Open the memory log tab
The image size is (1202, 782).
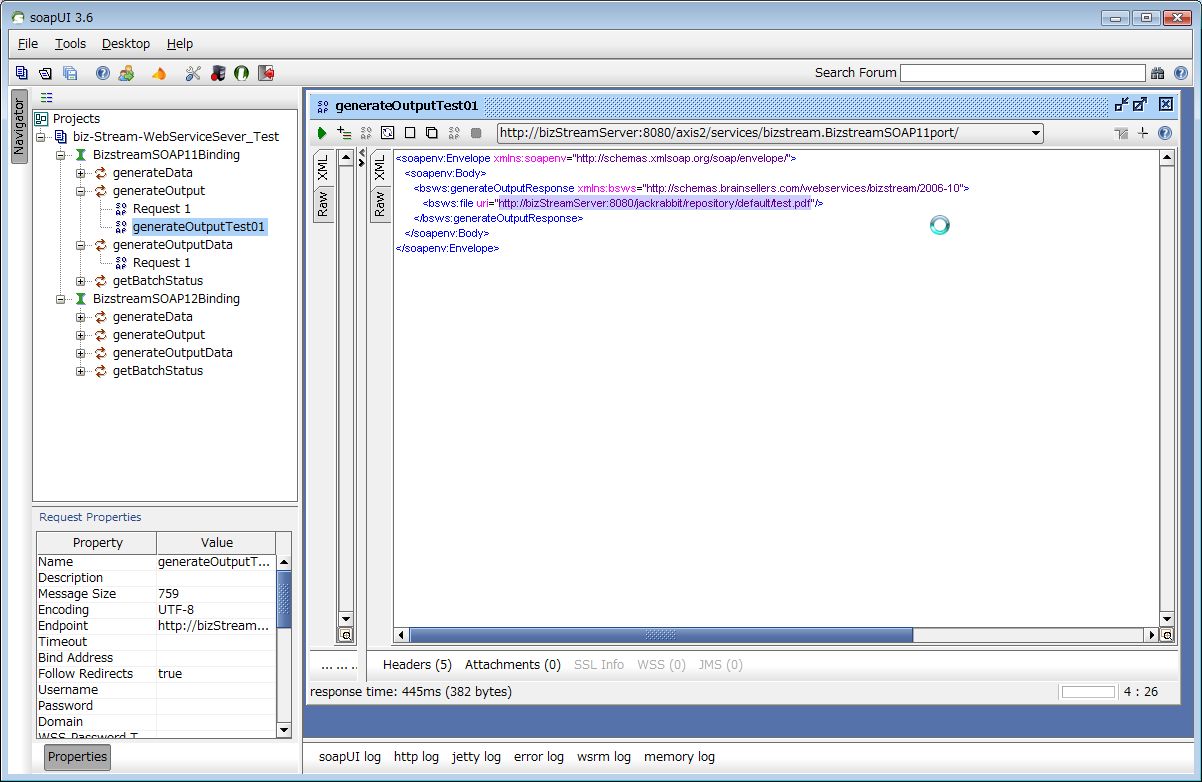click(679, 757)
